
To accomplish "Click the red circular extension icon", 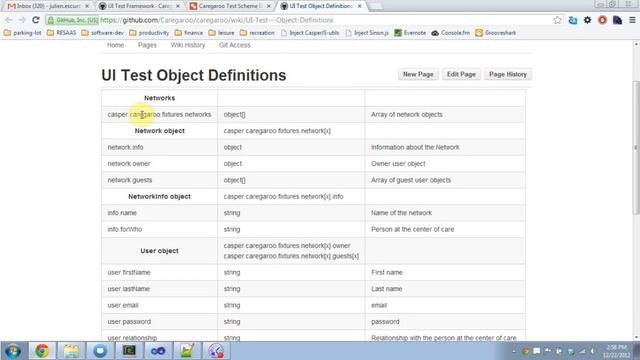I will point(602,20).
